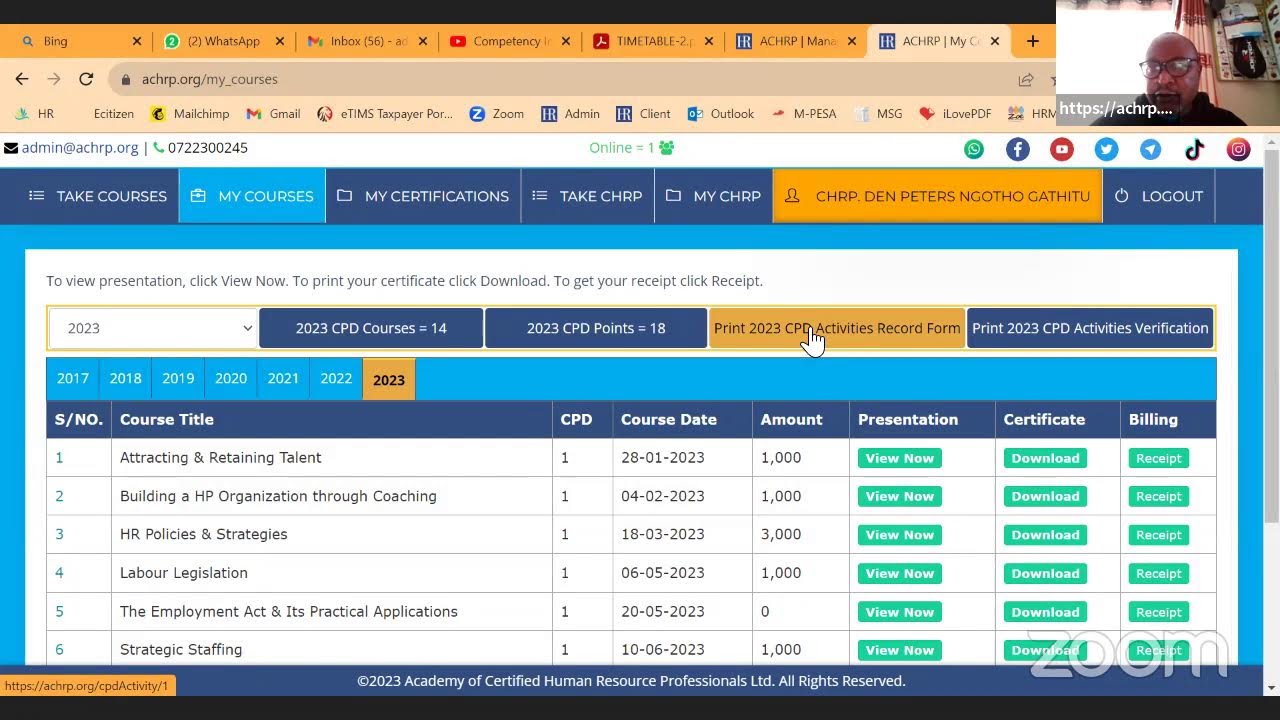Open the Facebook social icon
The image size is (1280, 720).
(x=1018, y=149)
